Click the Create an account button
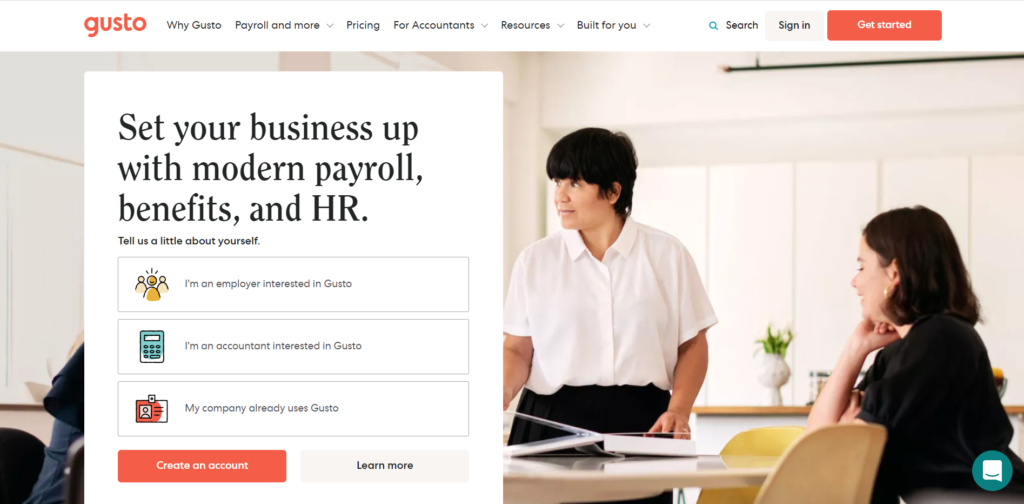 (x=202, y=465)
